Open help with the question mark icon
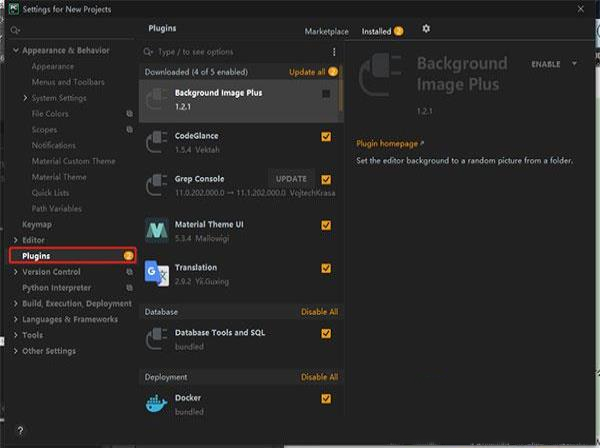 20,430
